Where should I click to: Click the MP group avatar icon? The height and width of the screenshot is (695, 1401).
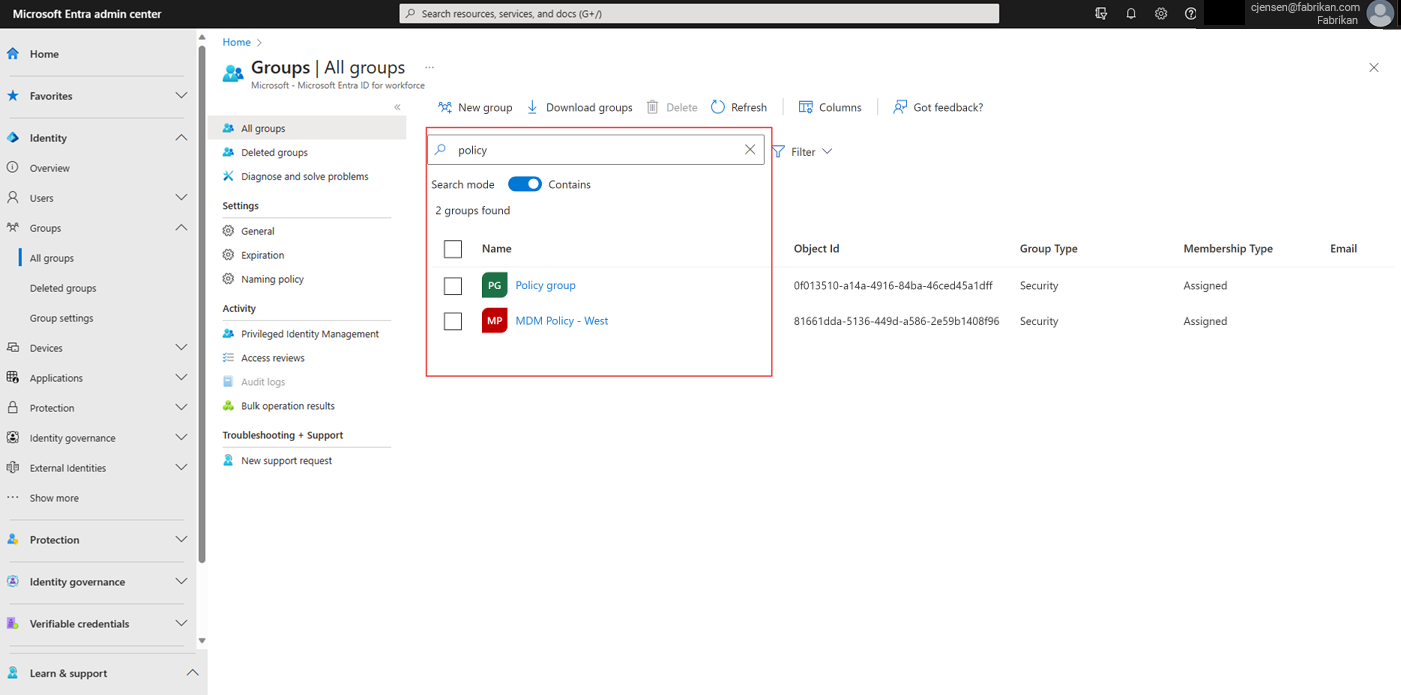(x=494, y=321)
